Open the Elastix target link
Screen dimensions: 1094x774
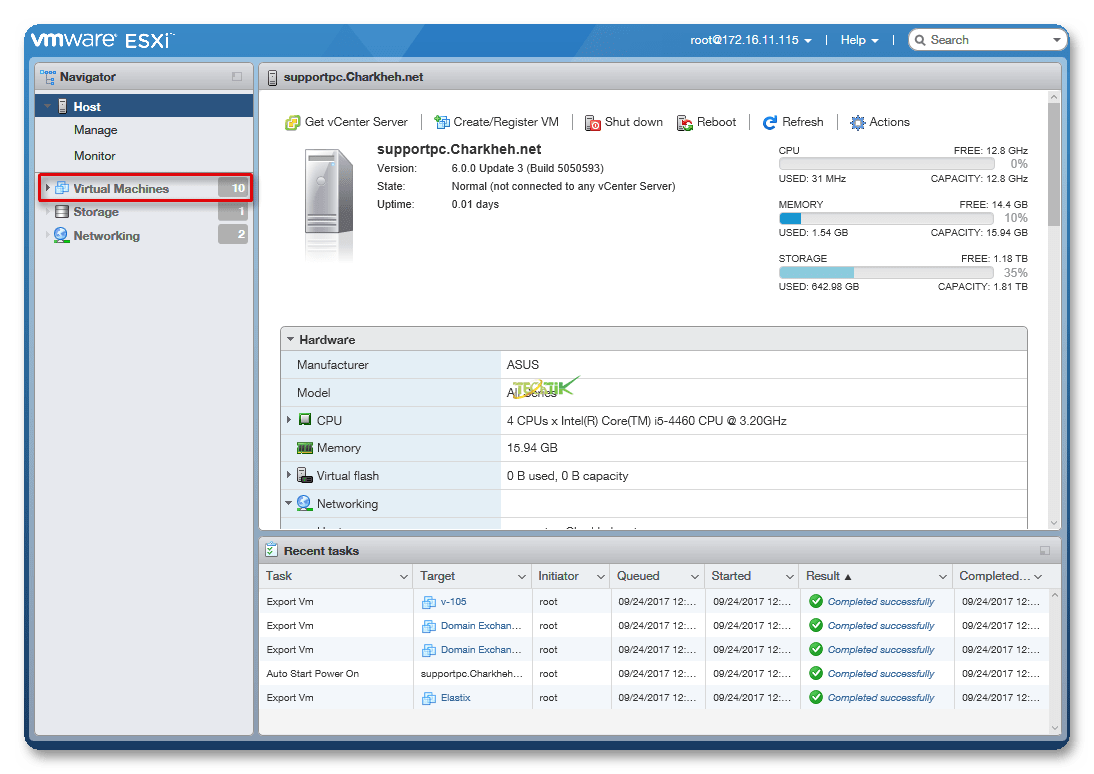point(456,698)
